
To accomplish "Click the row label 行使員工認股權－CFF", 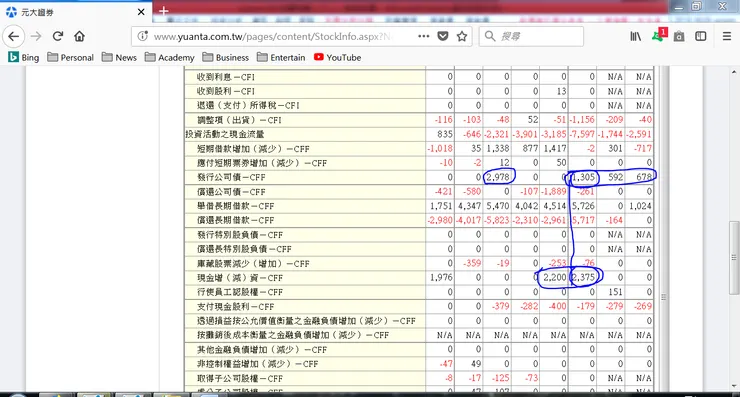I will [240, 292].
